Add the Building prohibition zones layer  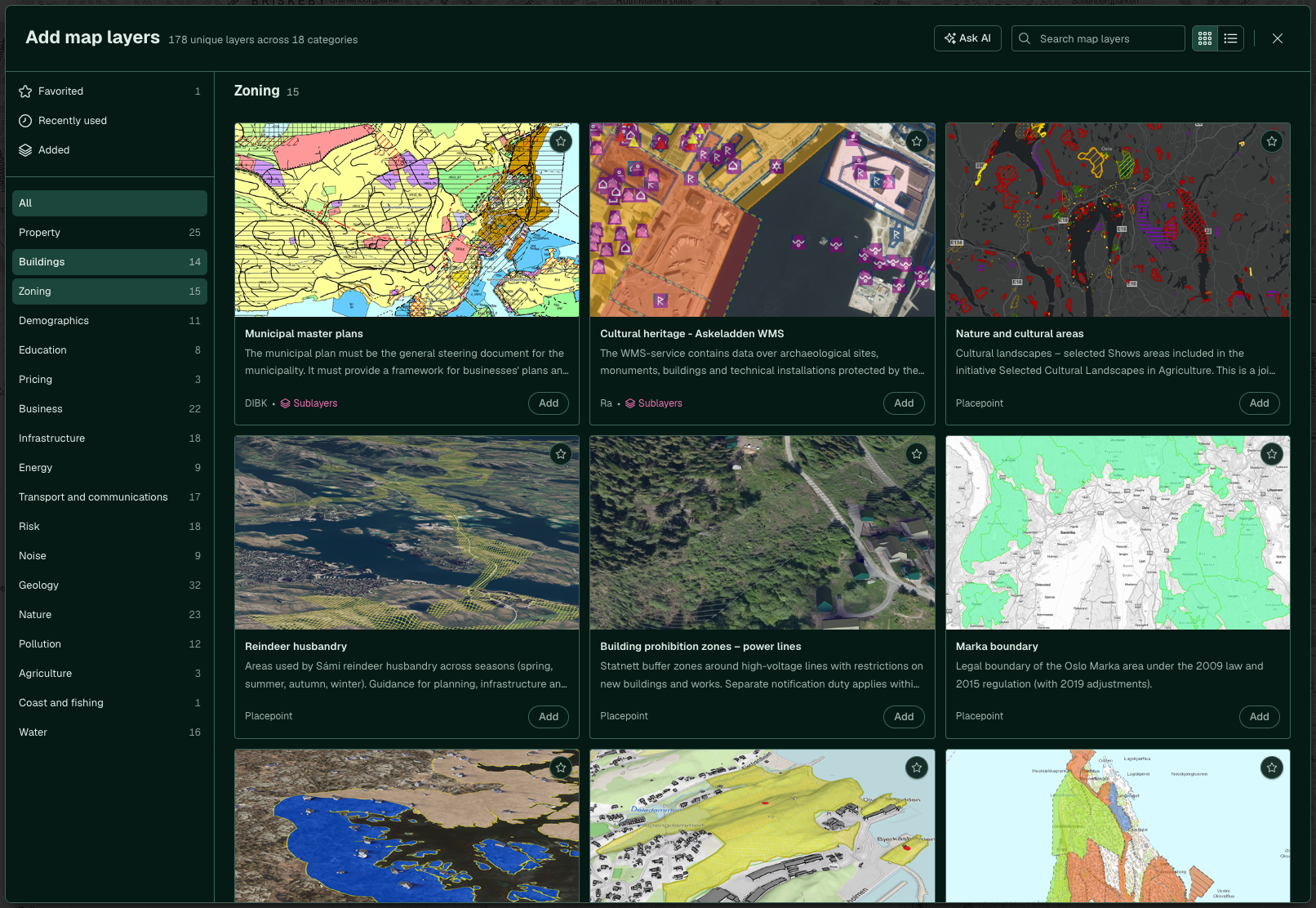point(904,717)
